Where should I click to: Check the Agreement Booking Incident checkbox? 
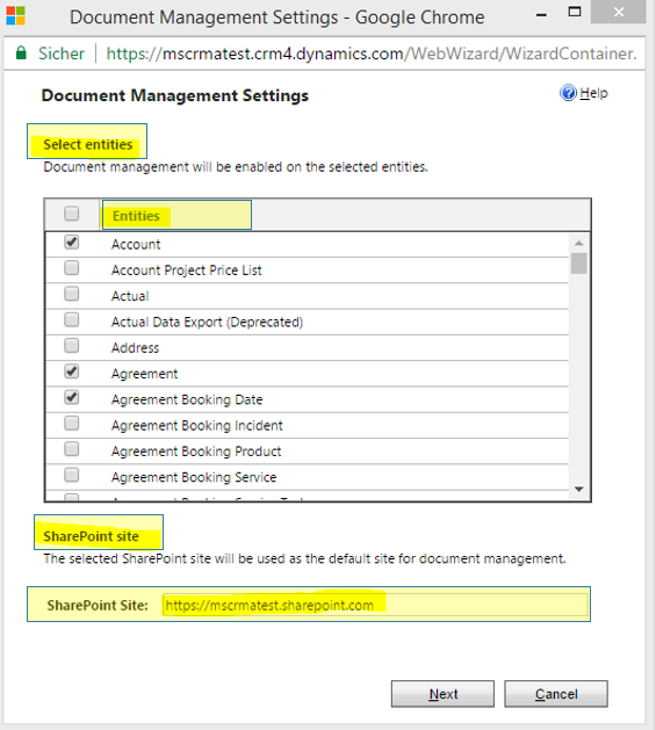(72, 423)
